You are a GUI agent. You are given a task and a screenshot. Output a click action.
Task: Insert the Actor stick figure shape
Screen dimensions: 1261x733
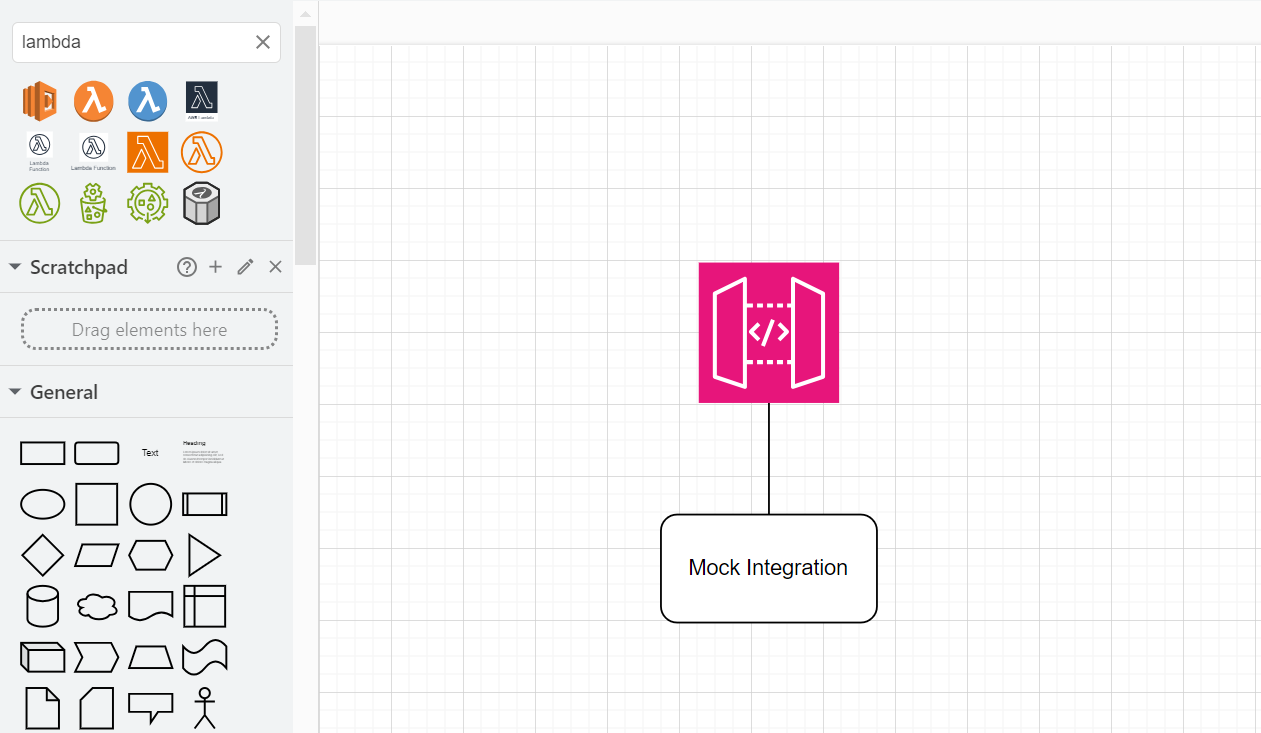tap(205, 708)
